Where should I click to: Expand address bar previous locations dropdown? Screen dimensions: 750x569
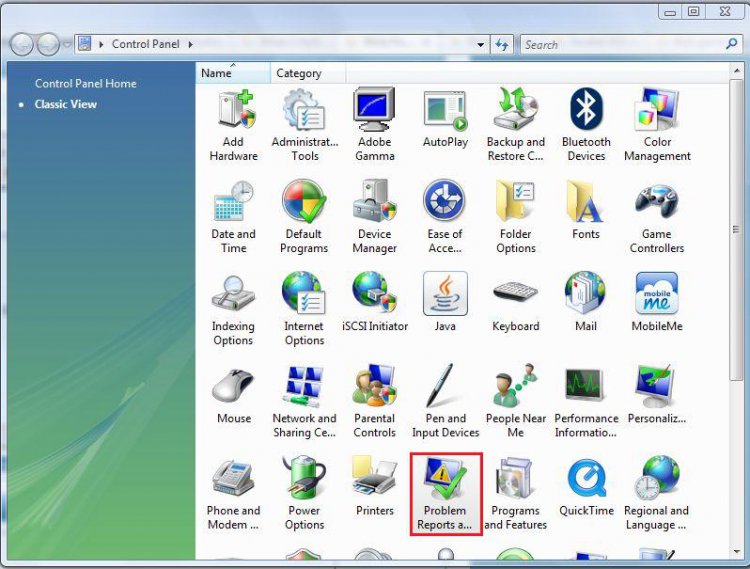(x=480, y=45)
